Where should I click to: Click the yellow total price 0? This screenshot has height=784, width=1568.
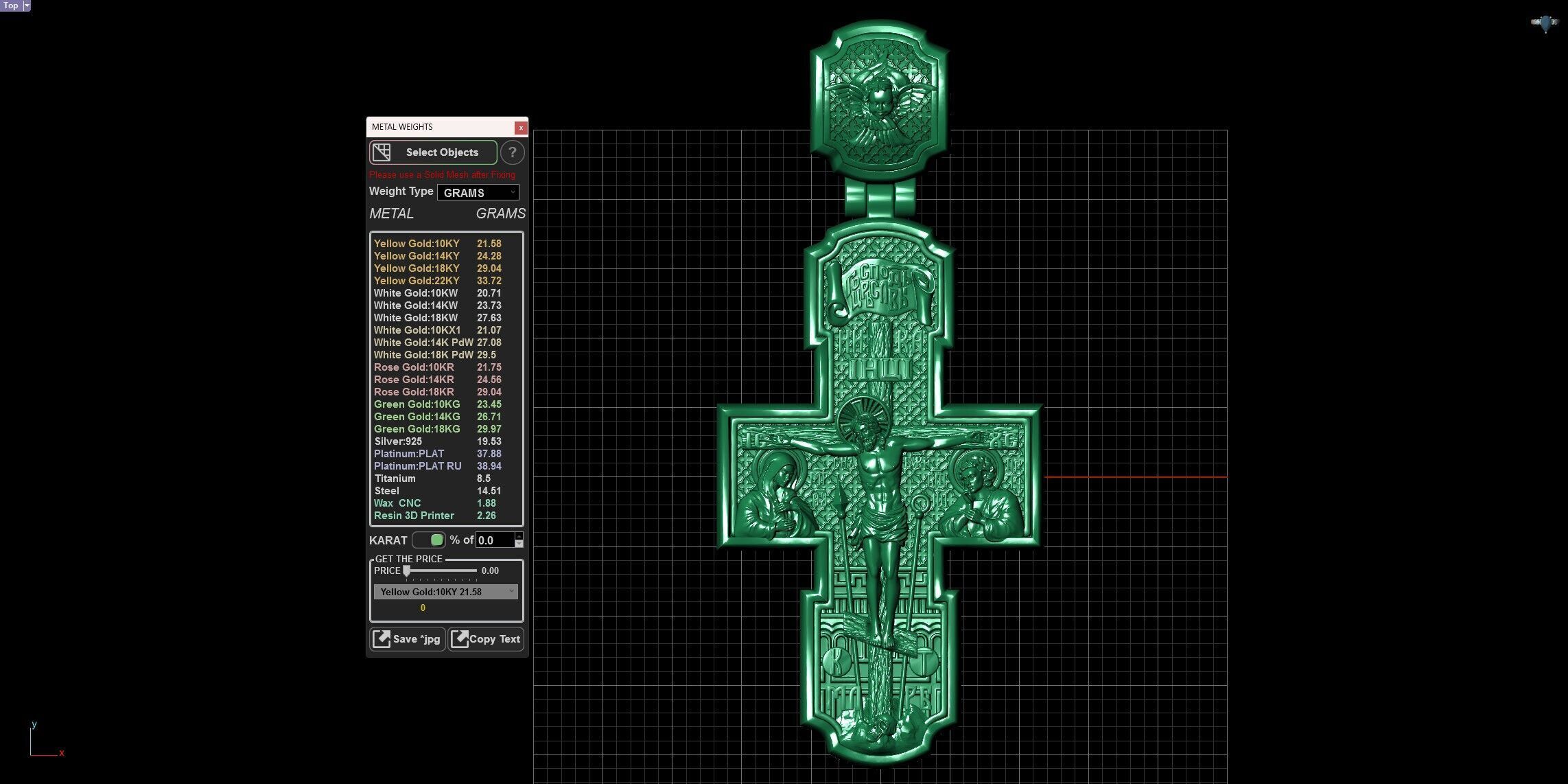423,608
